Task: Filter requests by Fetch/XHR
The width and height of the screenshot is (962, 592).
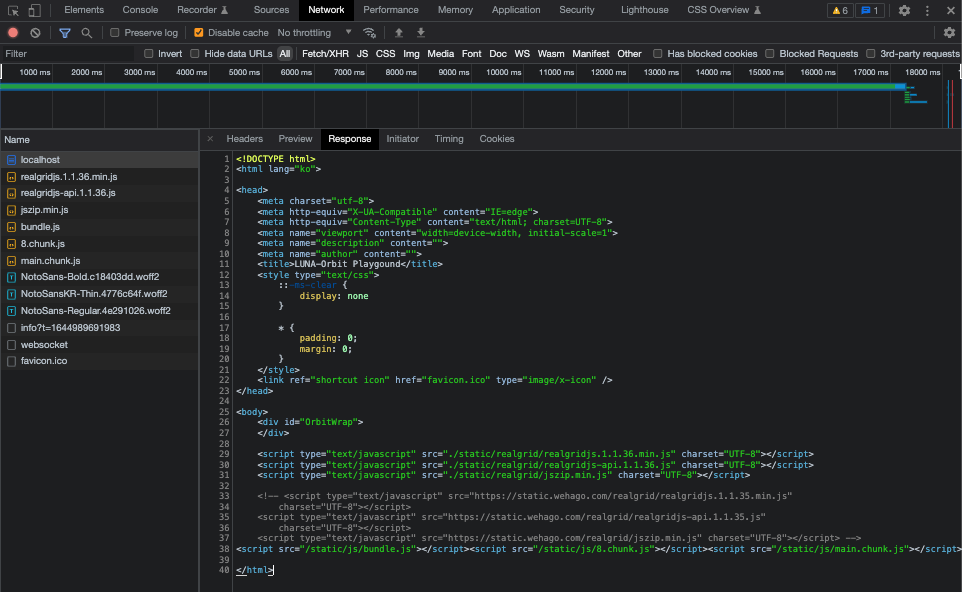Action: [x=325, y=54]
